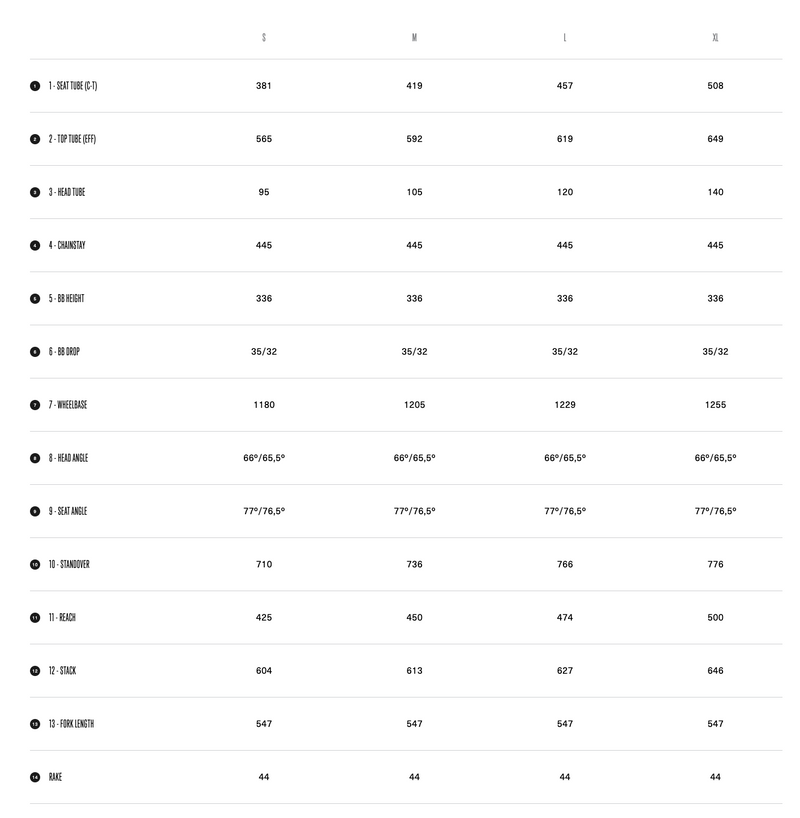Click the number 3 badge beside Head Tube

pos(35,192)
